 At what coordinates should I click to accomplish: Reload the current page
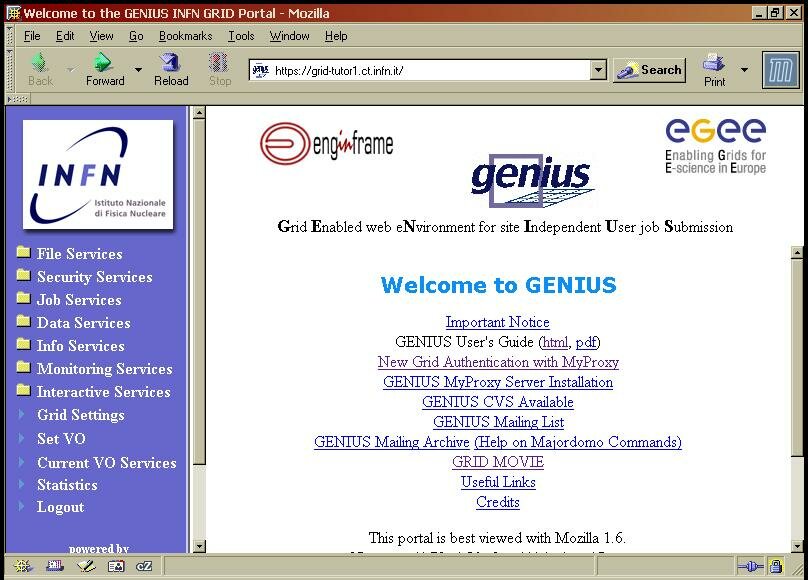coord(171,63)
